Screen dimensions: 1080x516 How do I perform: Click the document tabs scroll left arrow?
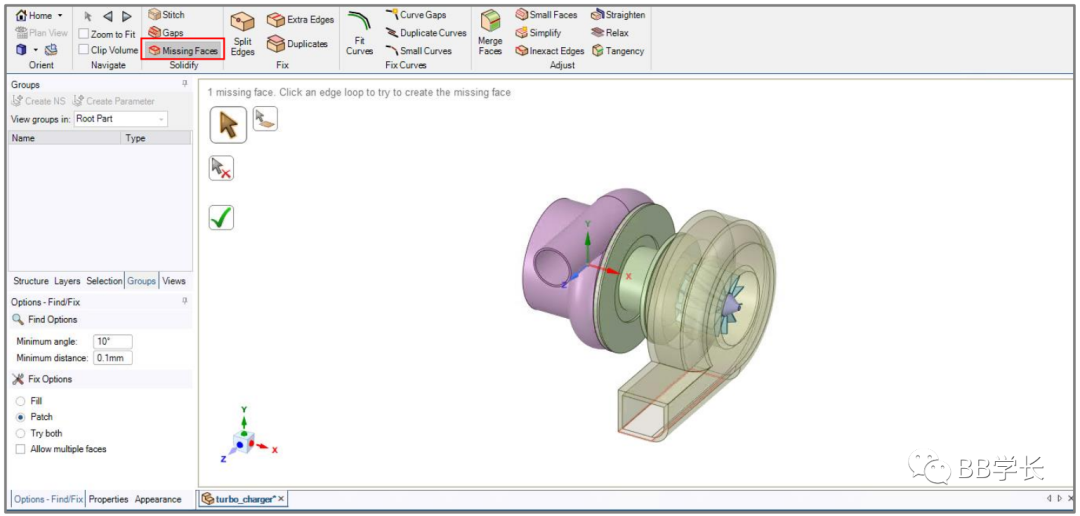point(1049,498)
